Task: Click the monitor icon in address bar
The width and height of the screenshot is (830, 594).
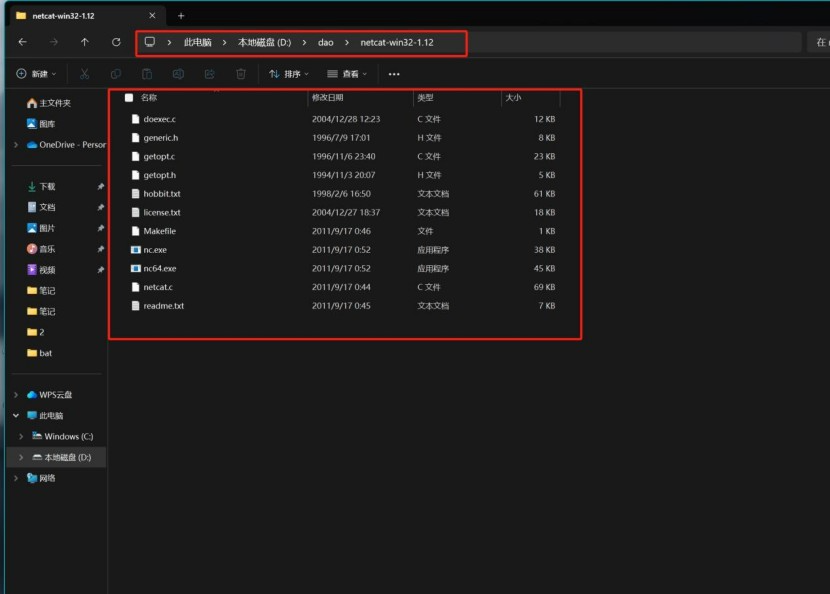Action: click(150, 42)
